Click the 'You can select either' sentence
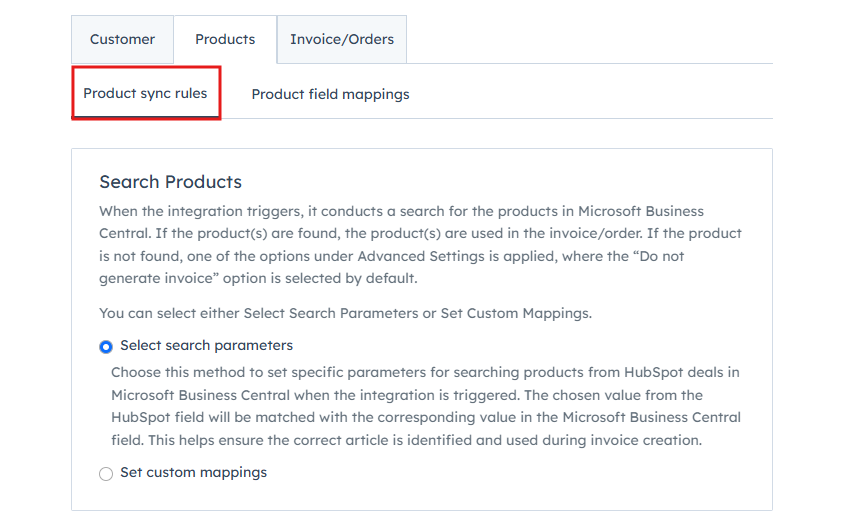This screenshot has height=523, width=850. coord(345,313)
